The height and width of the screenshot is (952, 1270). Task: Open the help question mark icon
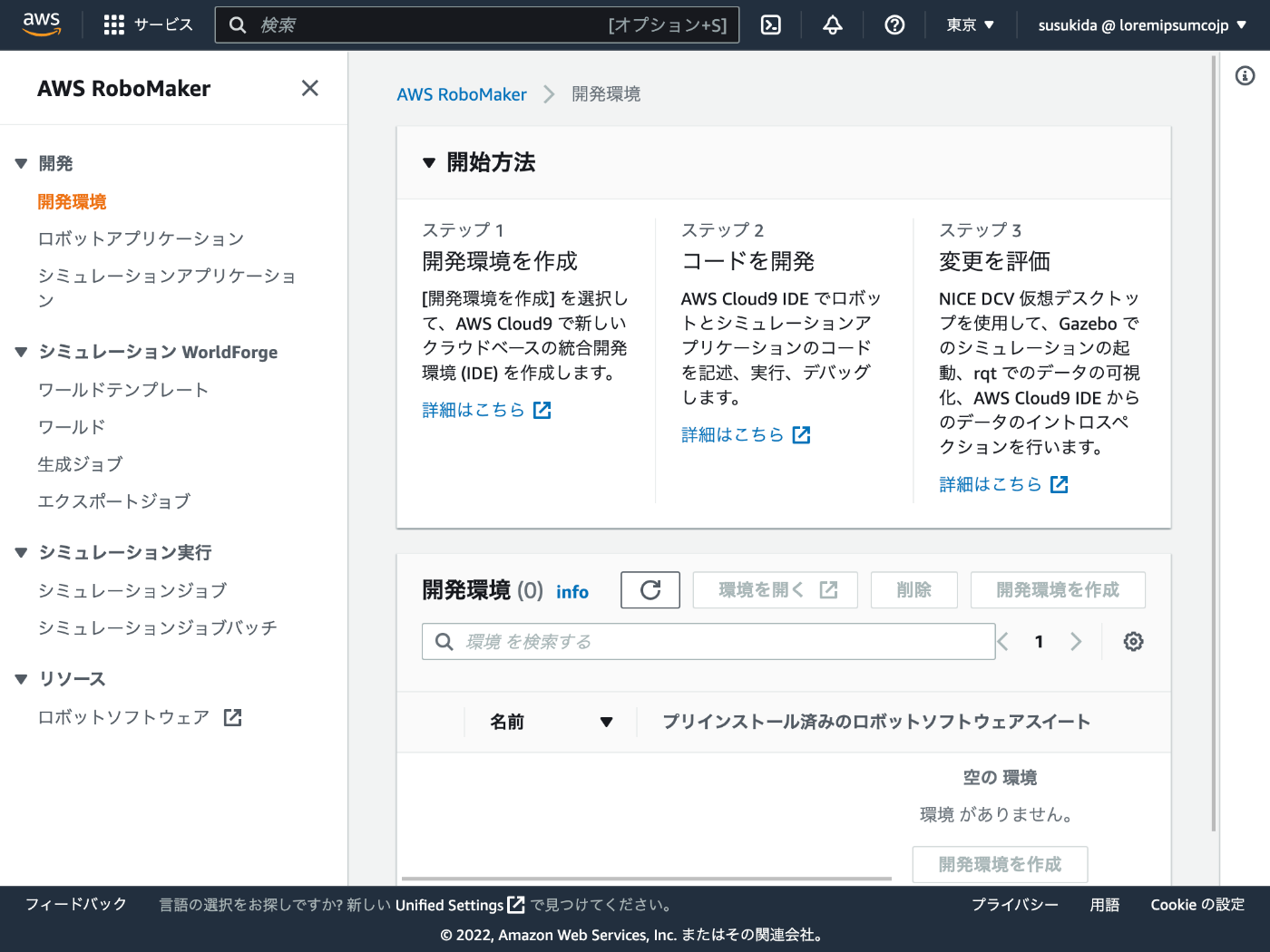tap(894, 25)
